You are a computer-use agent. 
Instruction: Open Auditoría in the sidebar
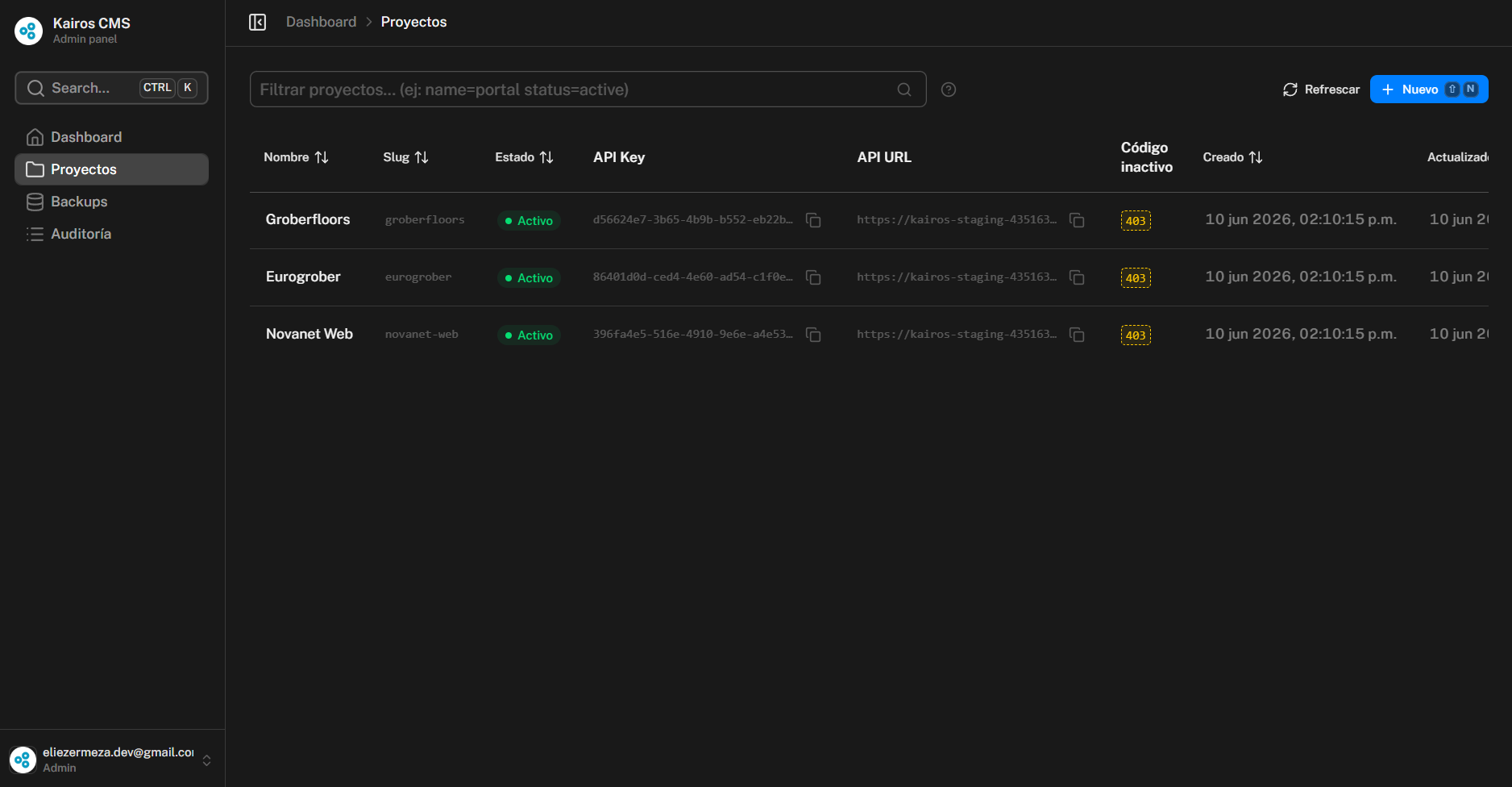coord(111,234)
